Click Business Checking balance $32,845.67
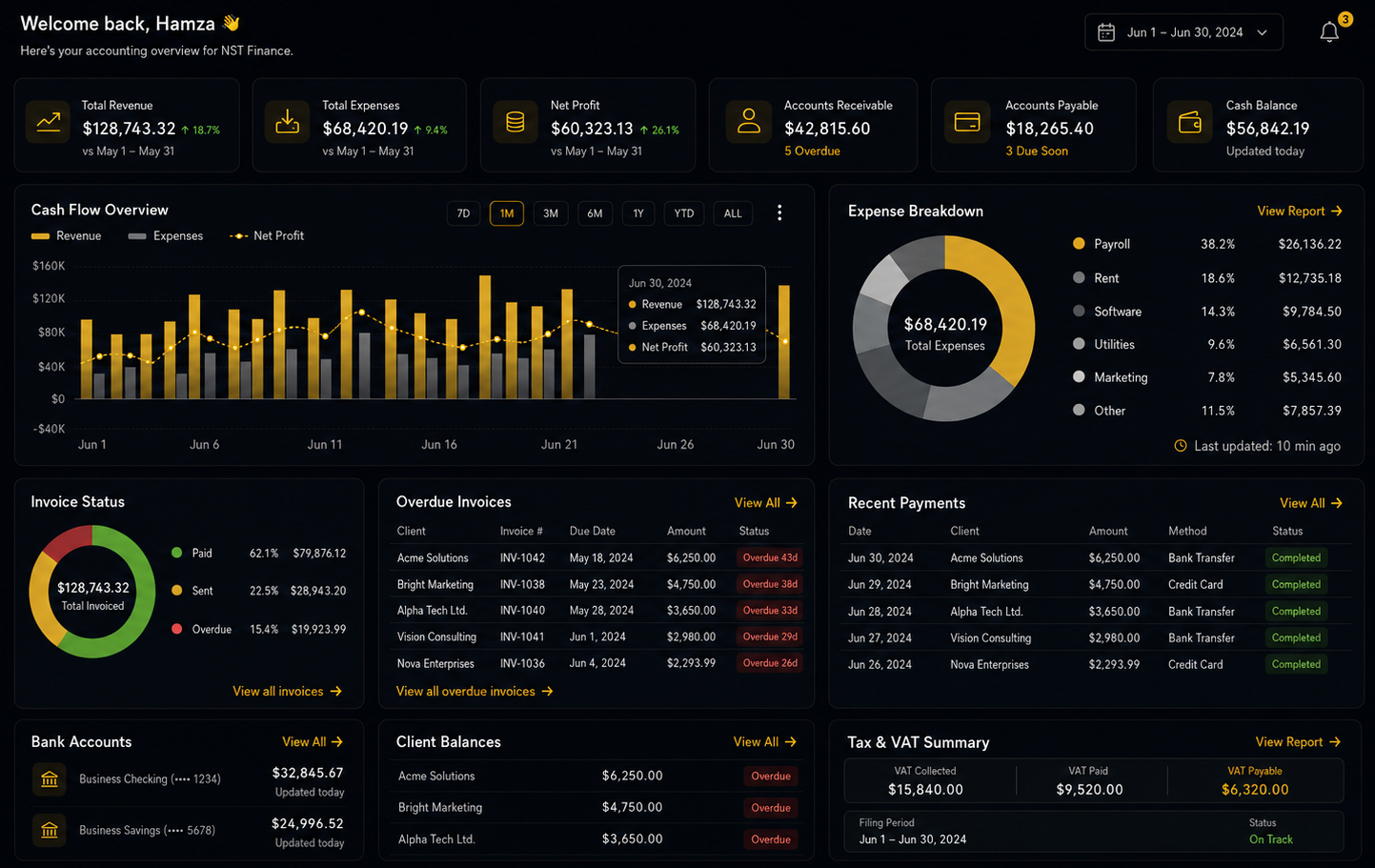 [x=308, y=773]
